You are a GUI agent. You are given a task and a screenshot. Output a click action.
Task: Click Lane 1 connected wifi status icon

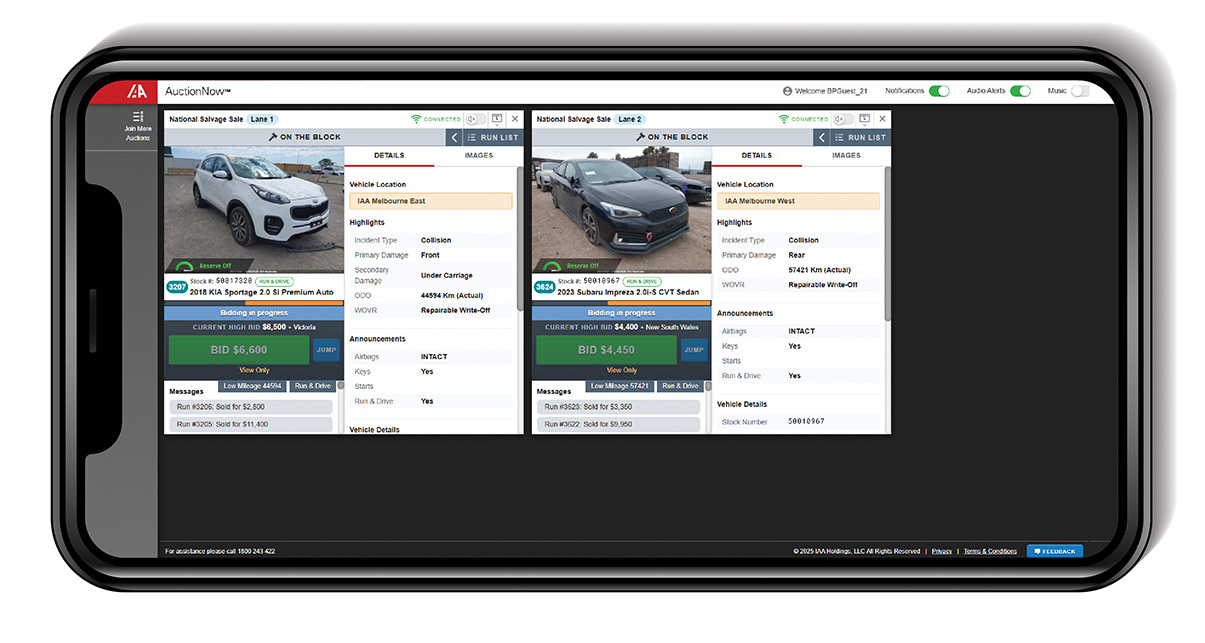tap(416, 119)
